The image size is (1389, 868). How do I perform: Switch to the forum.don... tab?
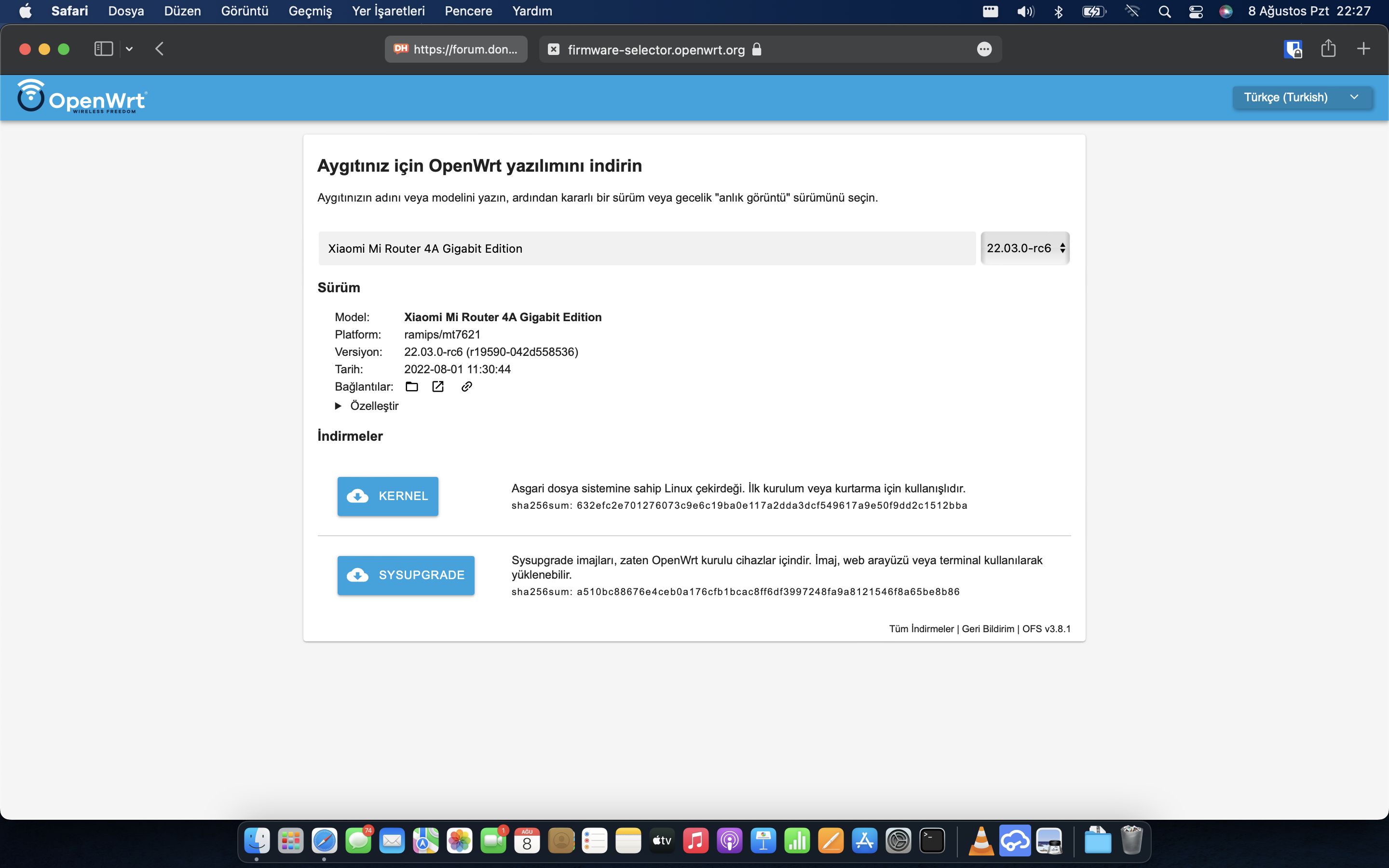coord(456,49)
